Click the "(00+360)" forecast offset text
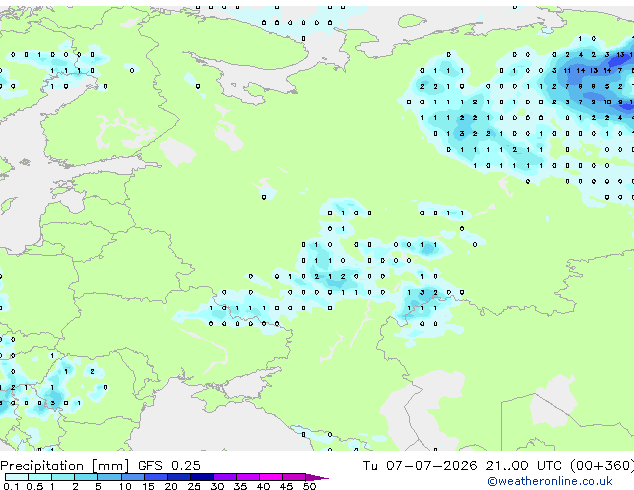Screen dimensions: 634x490 602,466
